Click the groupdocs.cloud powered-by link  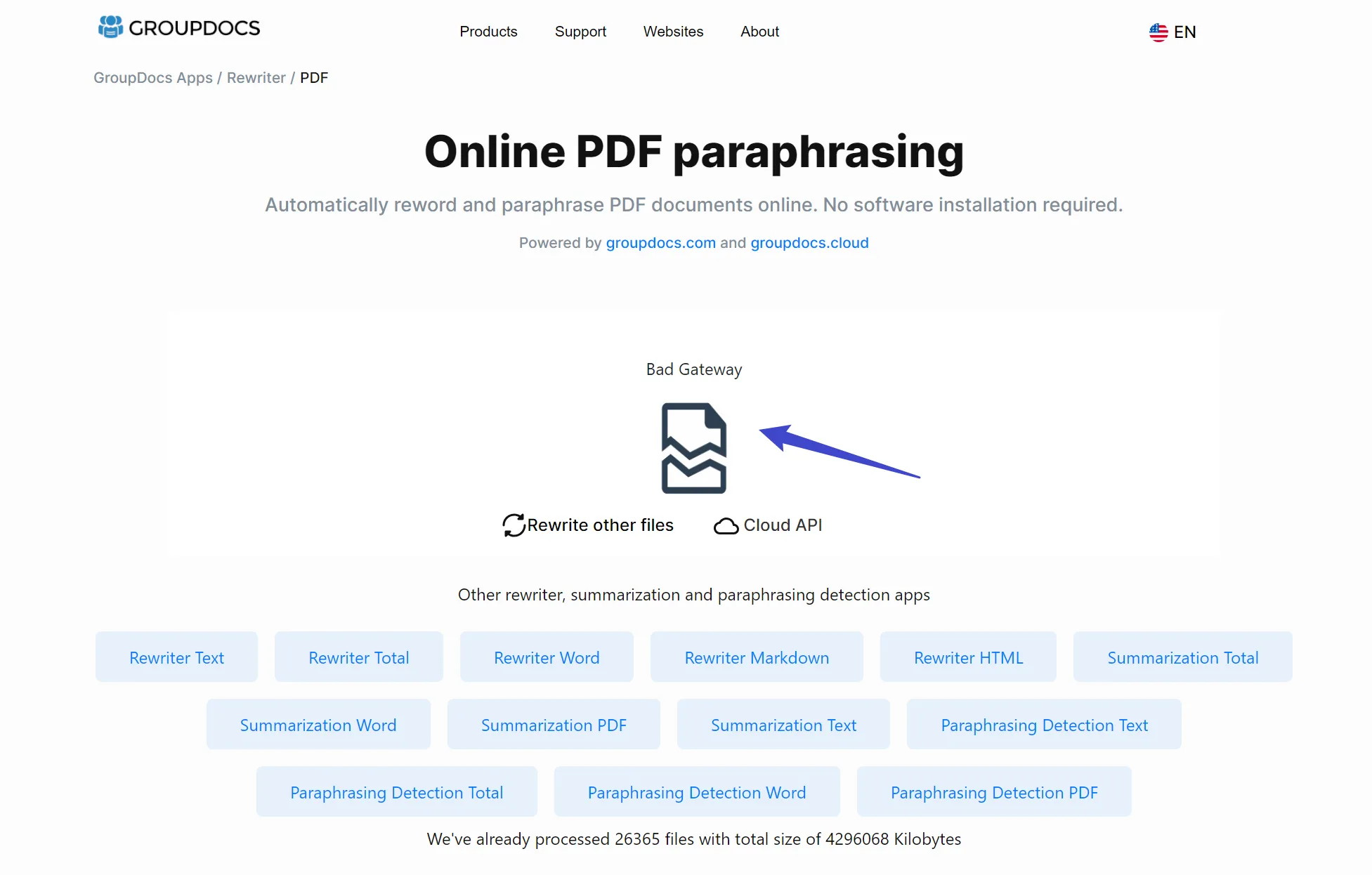coord(809,243)
